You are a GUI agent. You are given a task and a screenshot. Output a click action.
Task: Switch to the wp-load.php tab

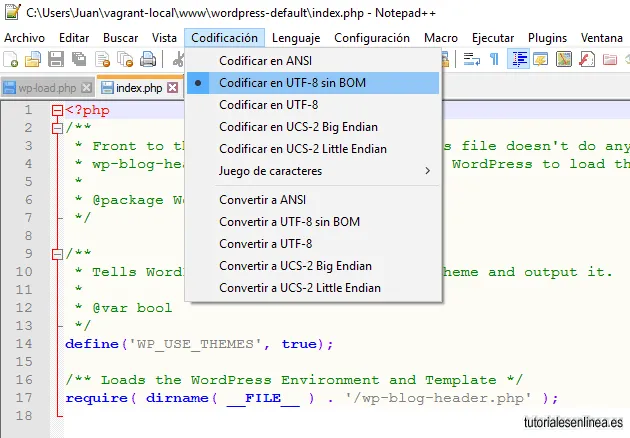point(47,88)
